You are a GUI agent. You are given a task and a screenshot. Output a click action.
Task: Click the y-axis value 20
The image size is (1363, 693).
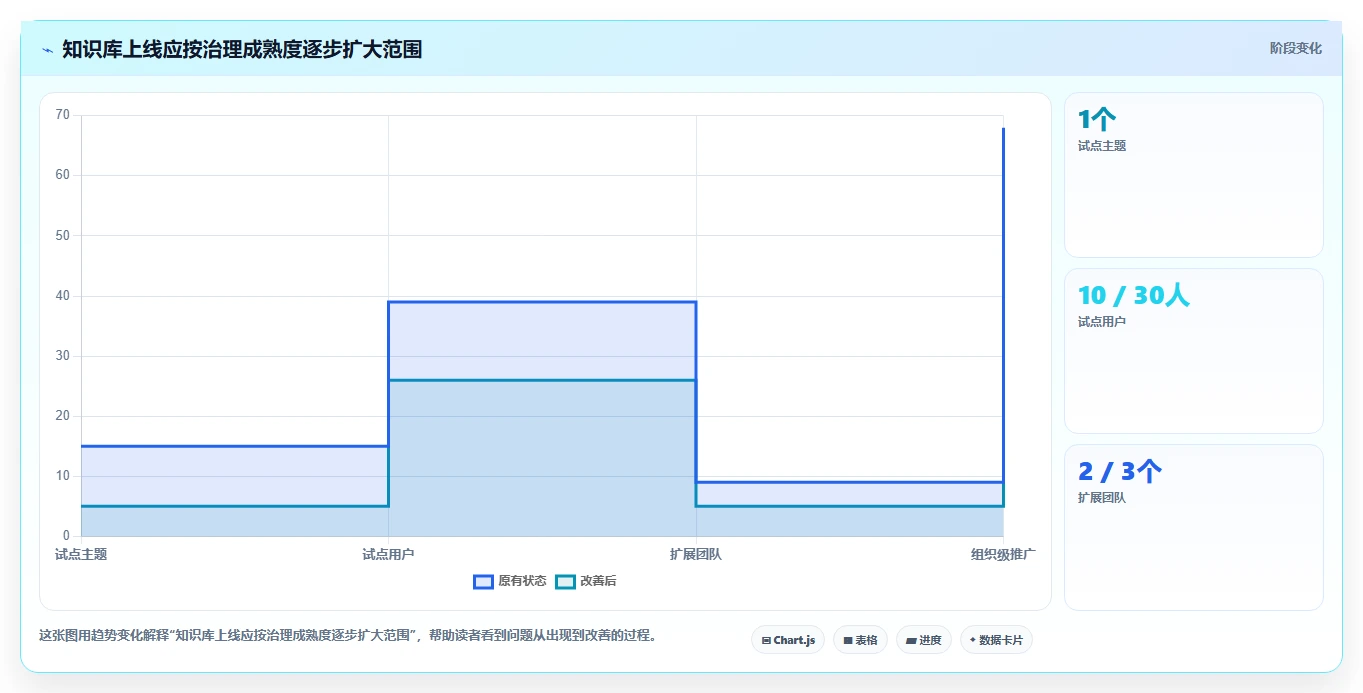pyautogui.click(x=63, y=416)
